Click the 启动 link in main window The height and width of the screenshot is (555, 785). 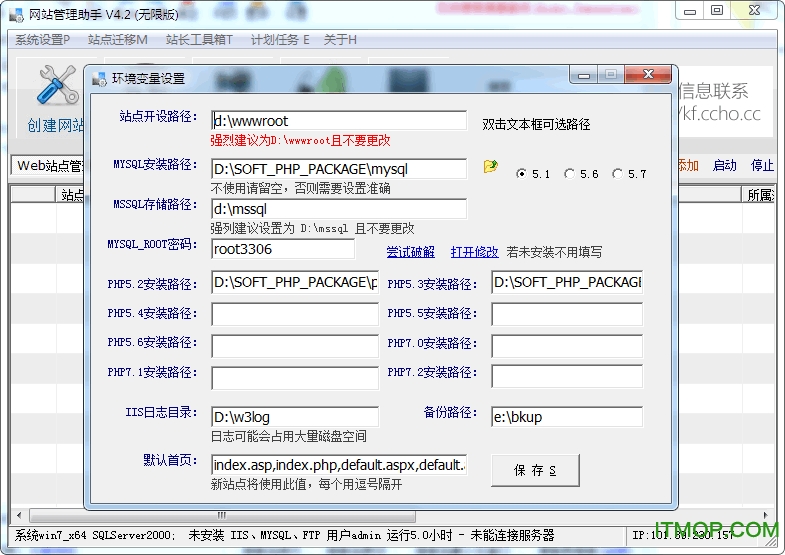click(x=724, y=165)
